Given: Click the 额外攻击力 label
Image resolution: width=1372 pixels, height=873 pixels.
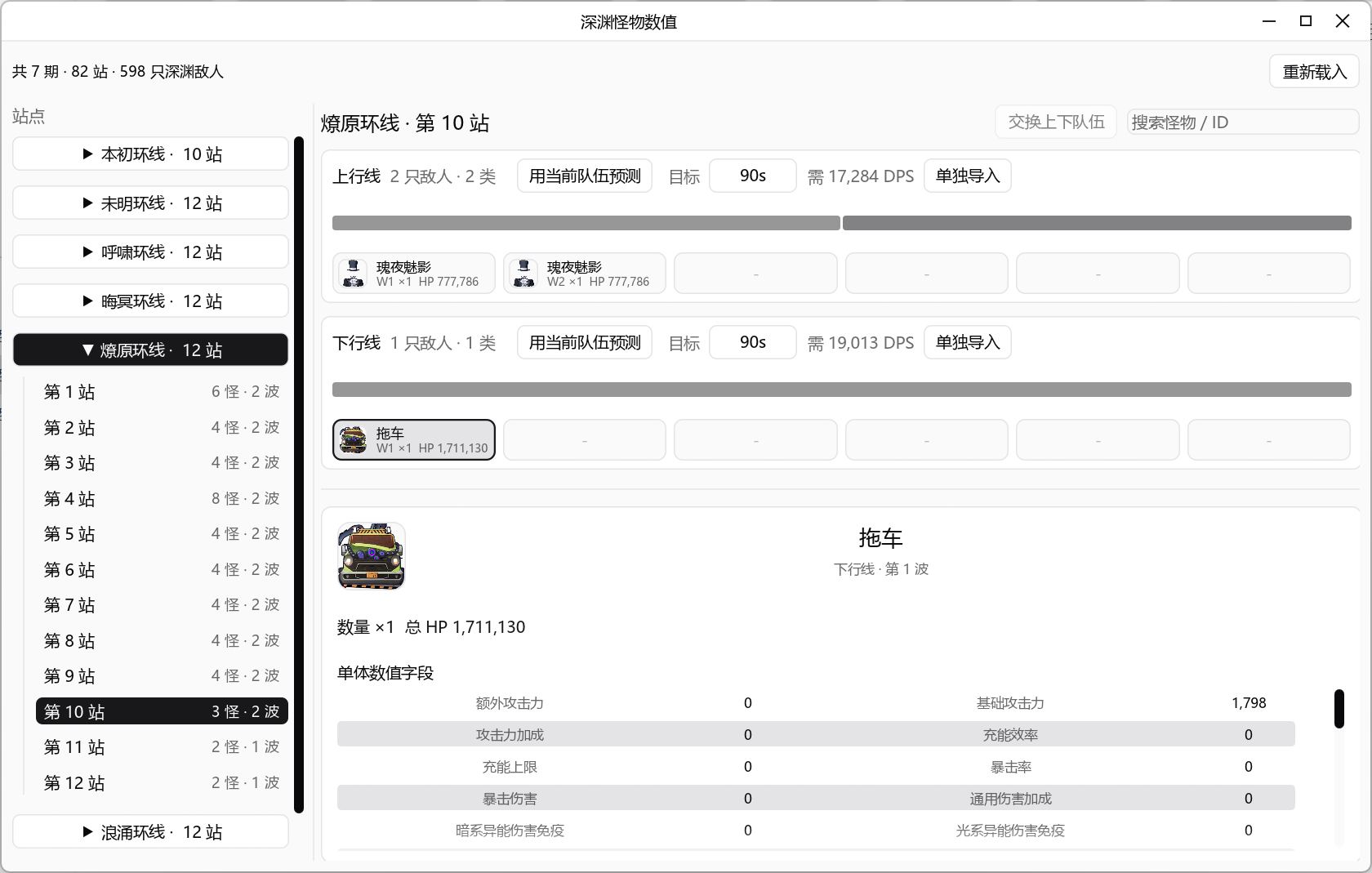Looking at the screenshot, I should 510,703.
